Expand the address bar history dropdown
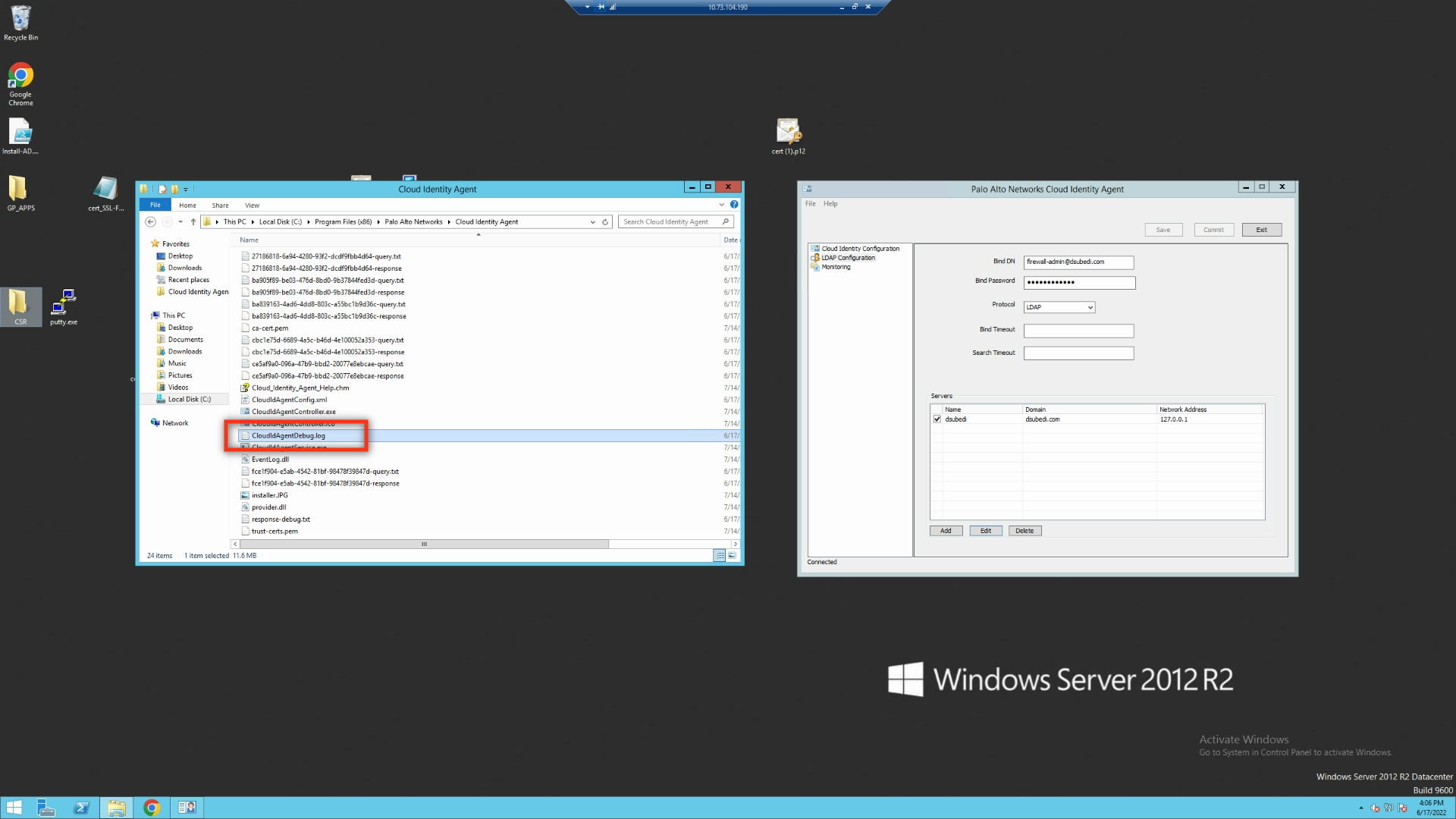 592,222
